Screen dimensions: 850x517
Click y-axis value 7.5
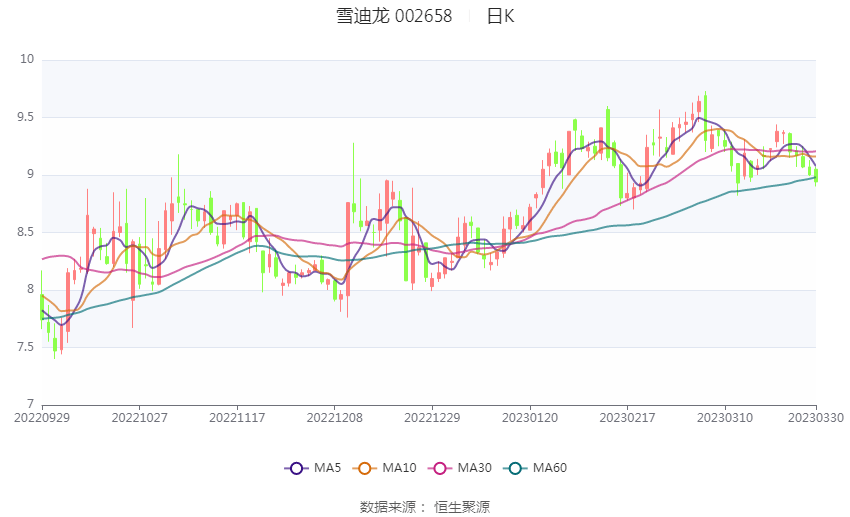tap(25, 347)
